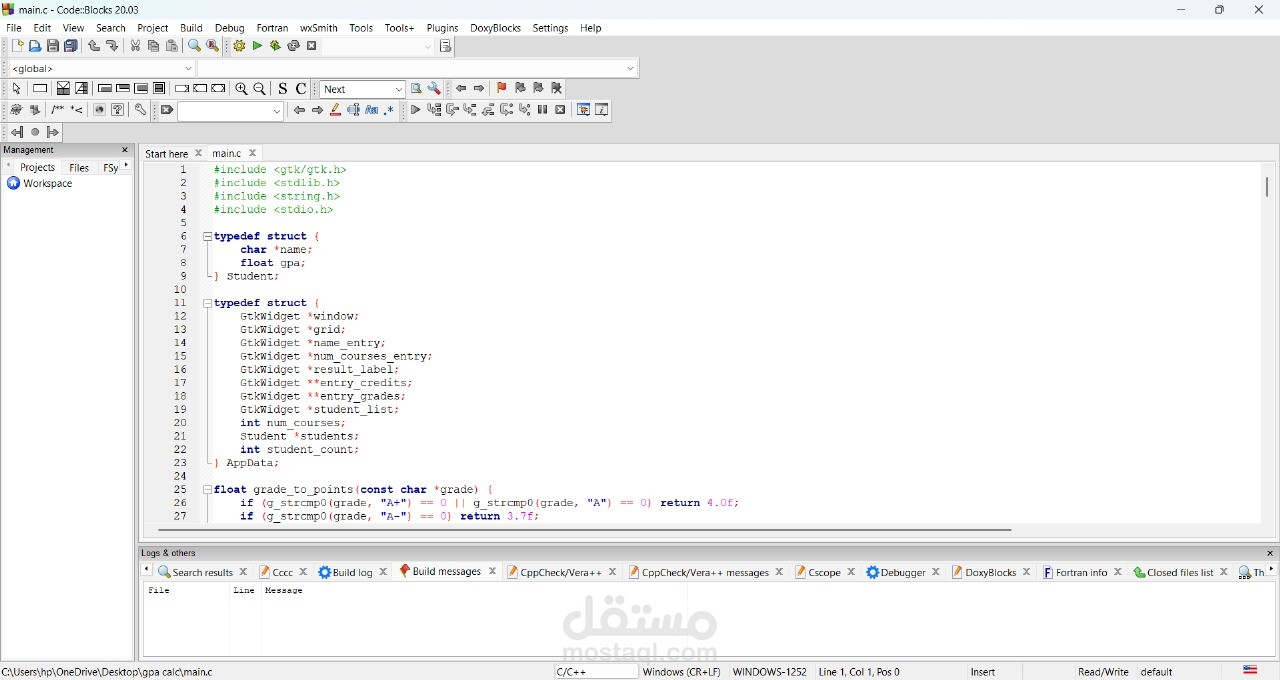
Task: Click the WINDOWS-1252 encoding in status bar
Action: tap(769, 672)
